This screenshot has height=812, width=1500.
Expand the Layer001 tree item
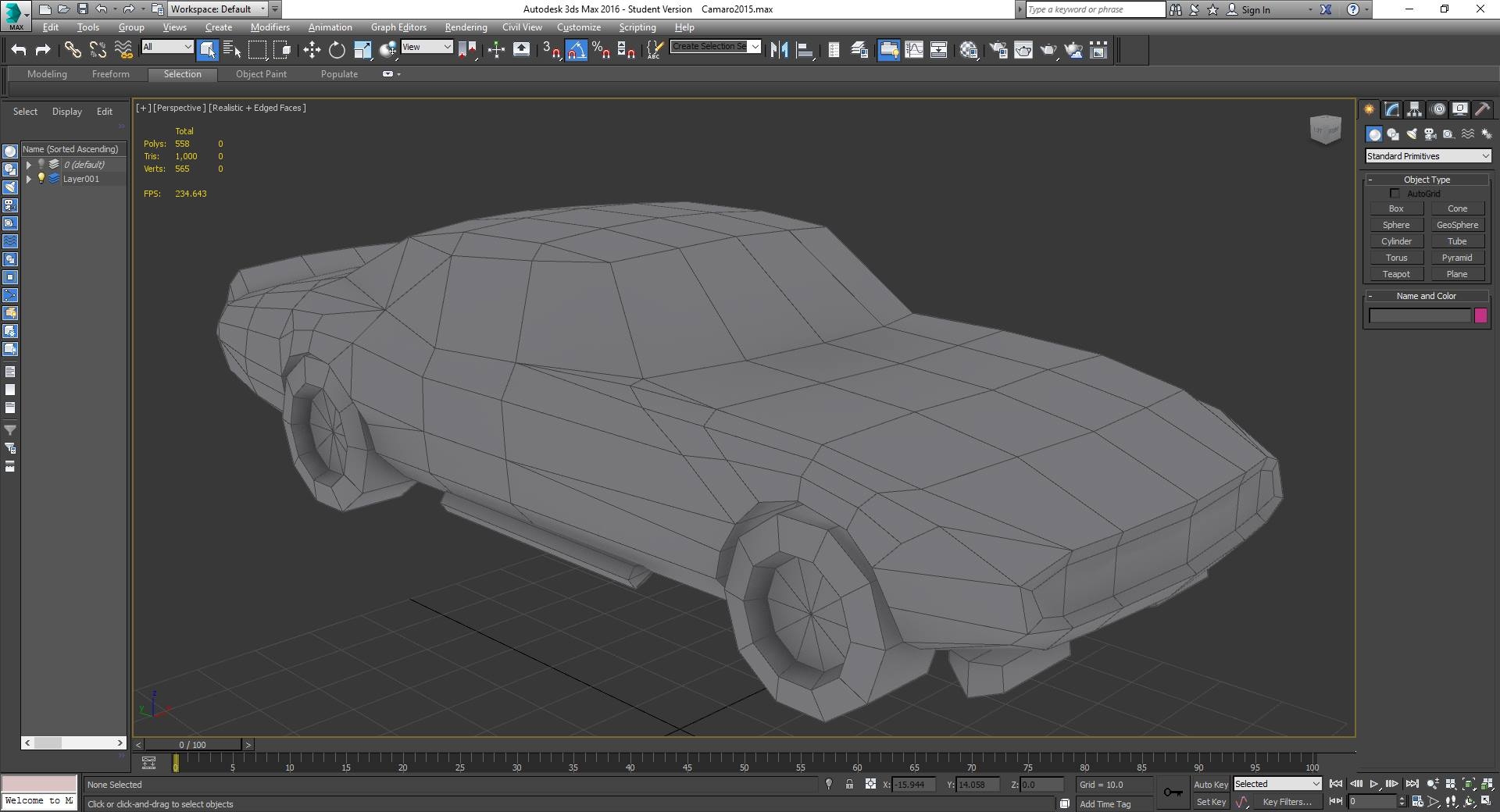[x=29, y=179]
